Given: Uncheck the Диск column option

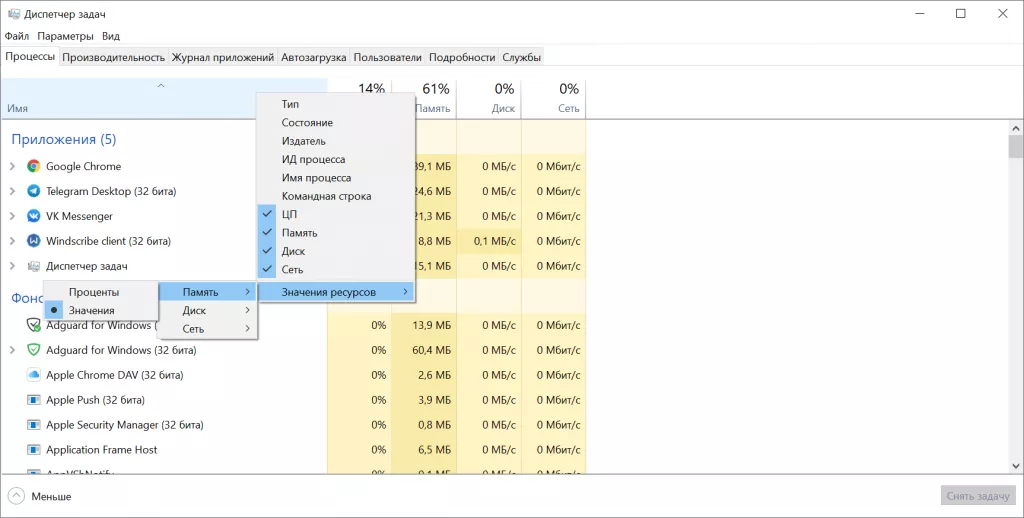Looking at the screenshot, I should pos(292,251).
